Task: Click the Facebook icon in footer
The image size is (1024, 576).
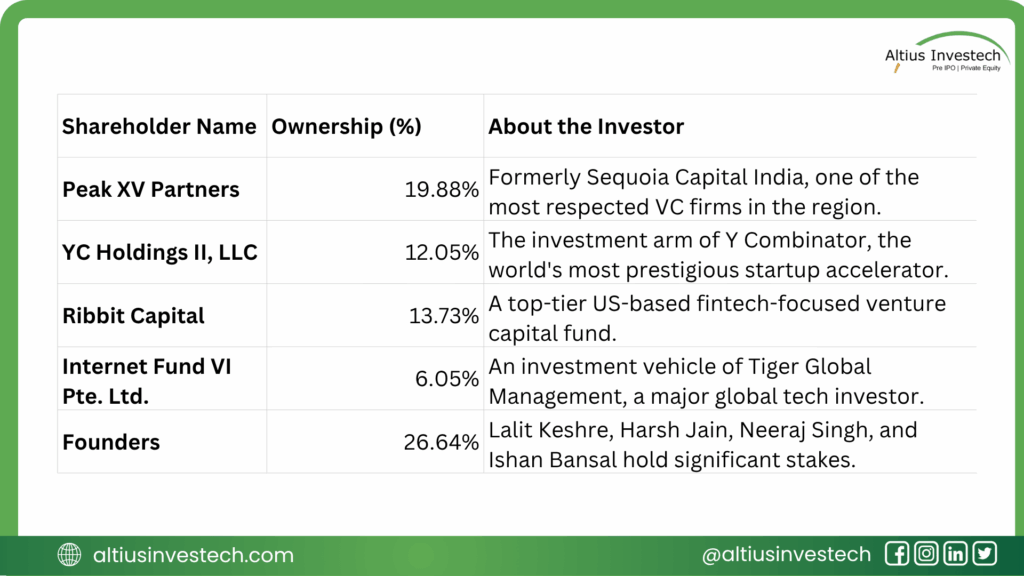Action: click(x=897, y=554)
